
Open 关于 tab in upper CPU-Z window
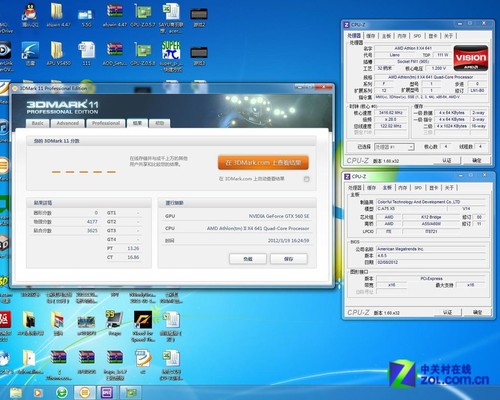(449, 36)
